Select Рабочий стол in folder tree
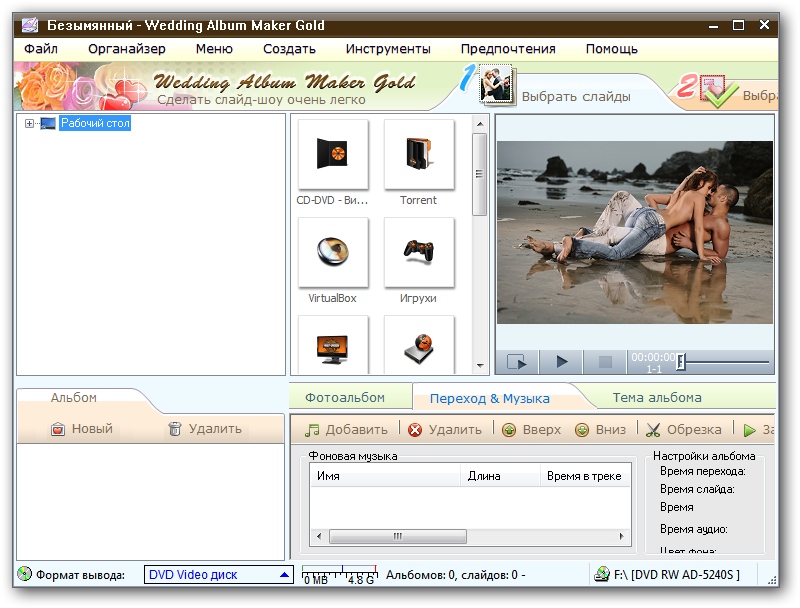This screenshot has width=800, height=608. pos(95,123)
